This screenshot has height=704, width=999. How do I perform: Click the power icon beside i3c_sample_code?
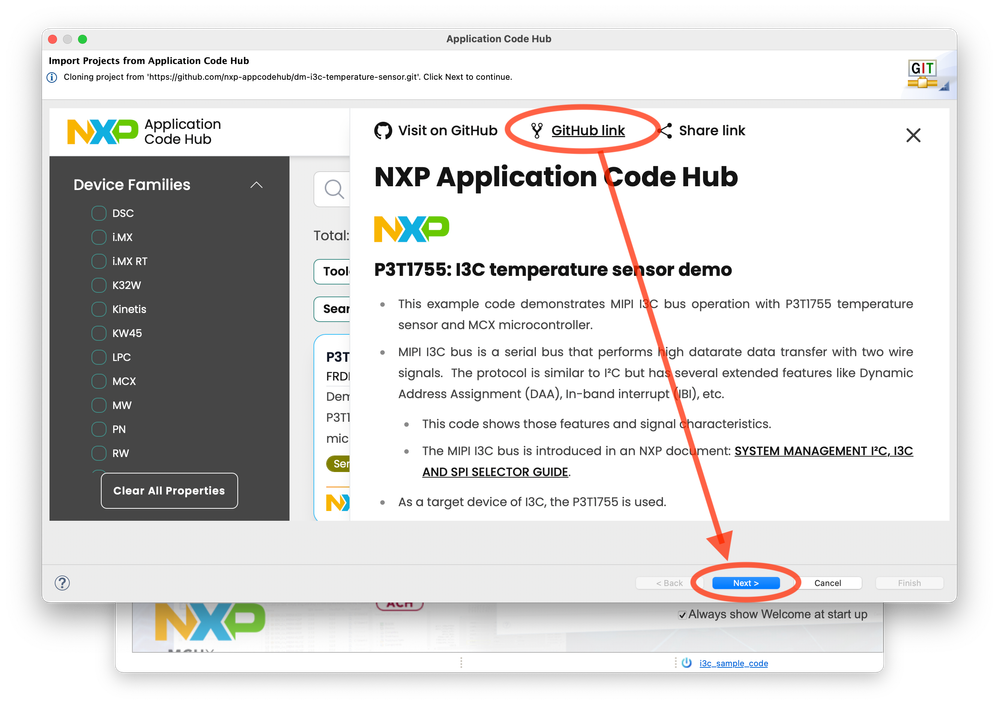[x=686, y=663]
